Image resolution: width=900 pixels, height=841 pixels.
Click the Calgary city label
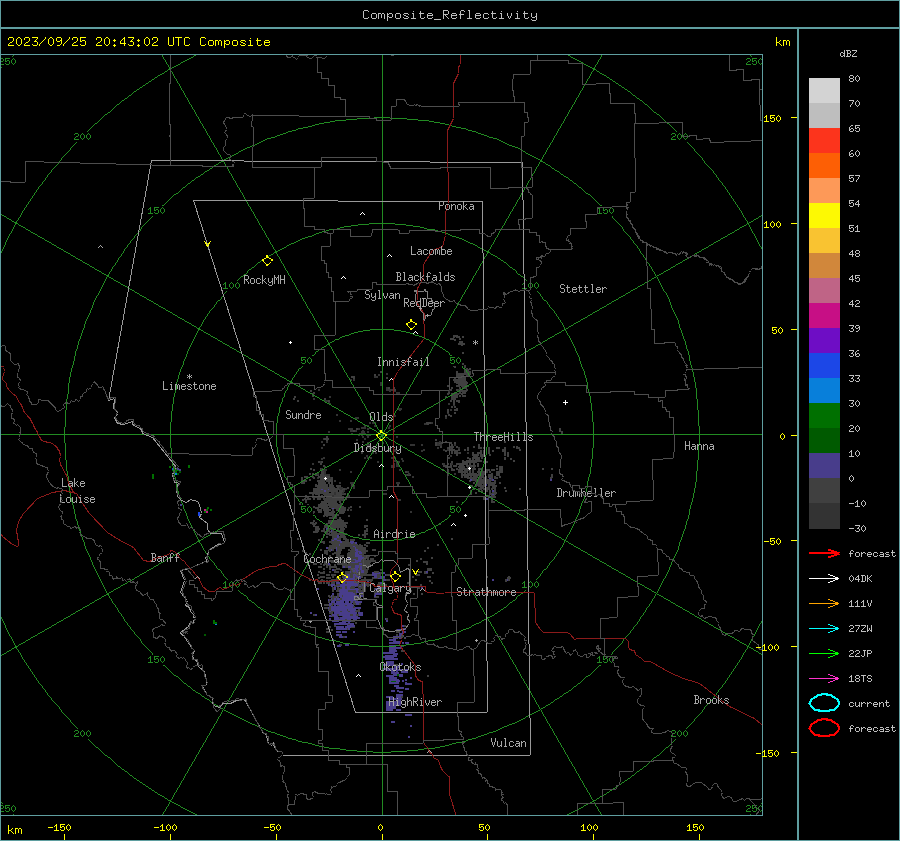[x=390, y=588]
